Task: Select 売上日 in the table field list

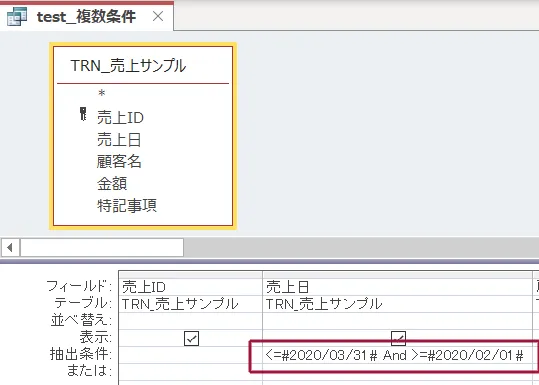Action: tap(119, 140)
